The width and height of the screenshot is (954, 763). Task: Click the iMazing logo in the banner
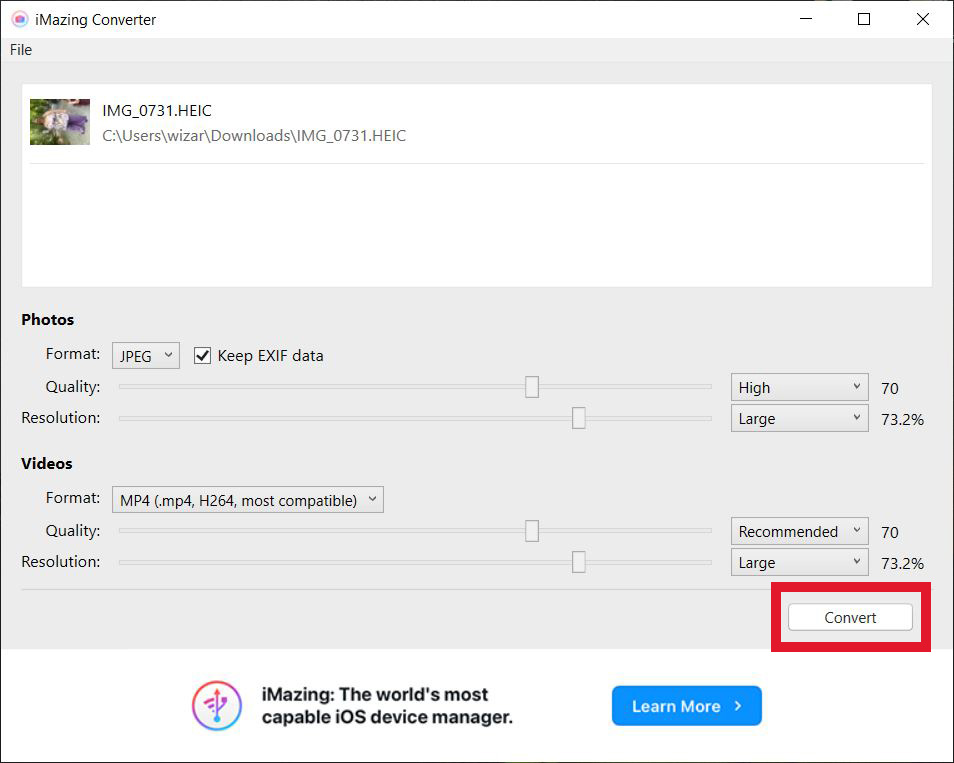217,706
